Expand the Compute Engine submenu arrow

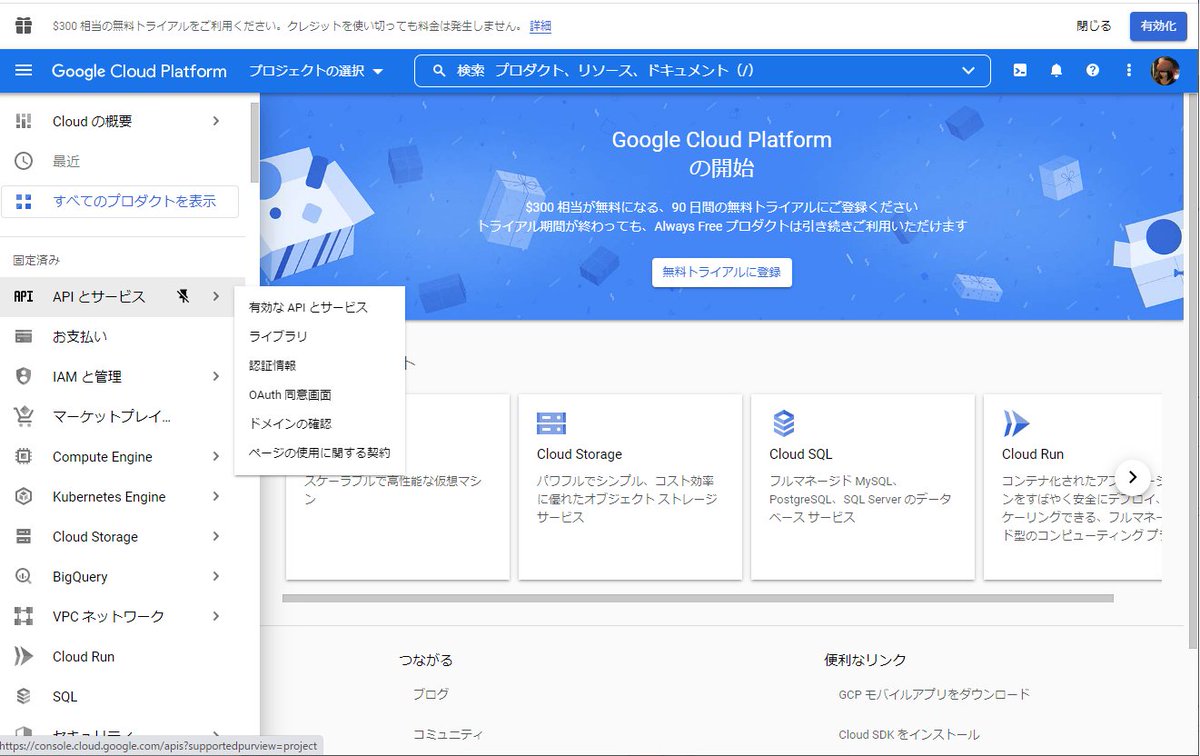[x=216, y=457]
